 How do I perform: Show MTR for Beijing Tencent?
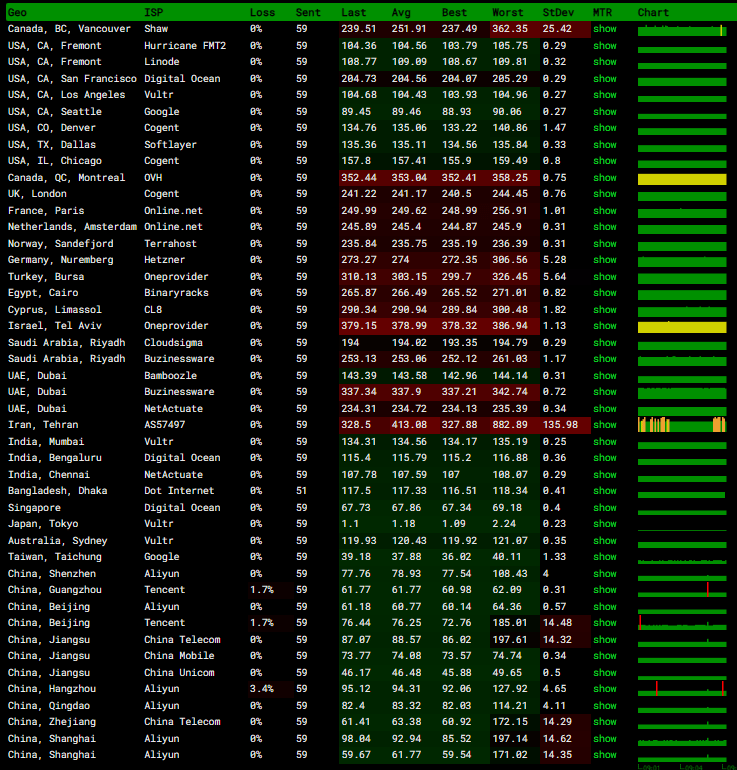[x=604, y=623]
